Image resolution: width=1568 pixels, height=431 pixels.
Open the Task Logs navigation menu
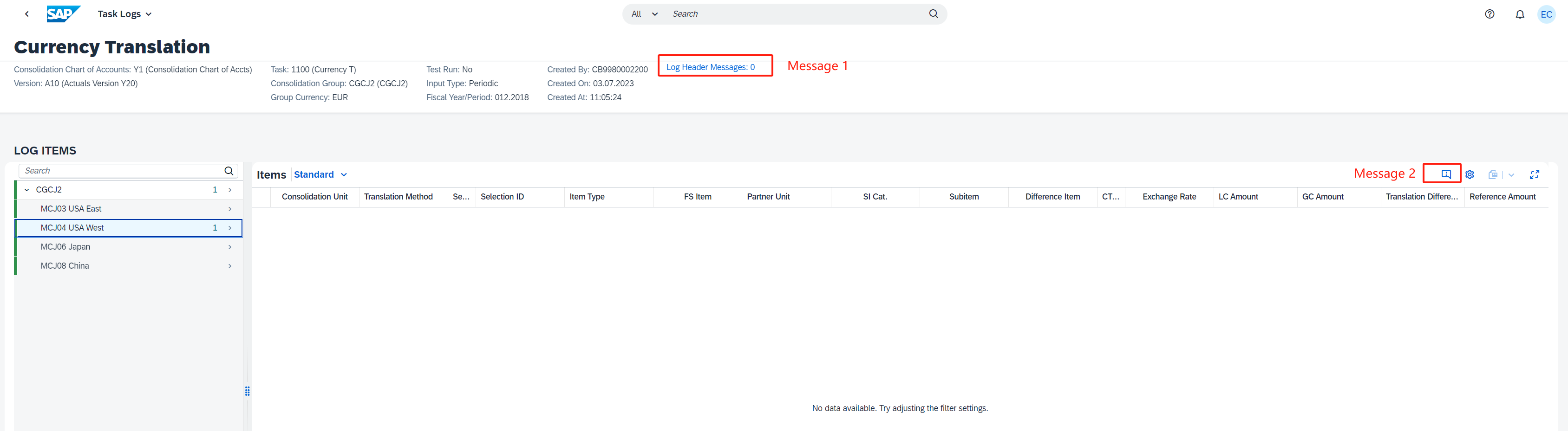[125, 14]
